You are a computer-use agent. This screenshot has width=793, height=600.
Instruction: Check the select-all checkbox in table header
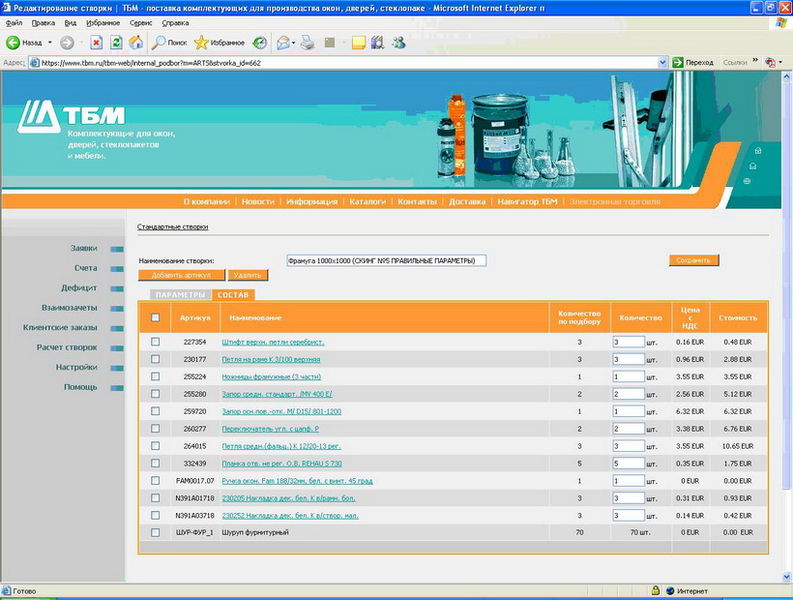(155, 318)
